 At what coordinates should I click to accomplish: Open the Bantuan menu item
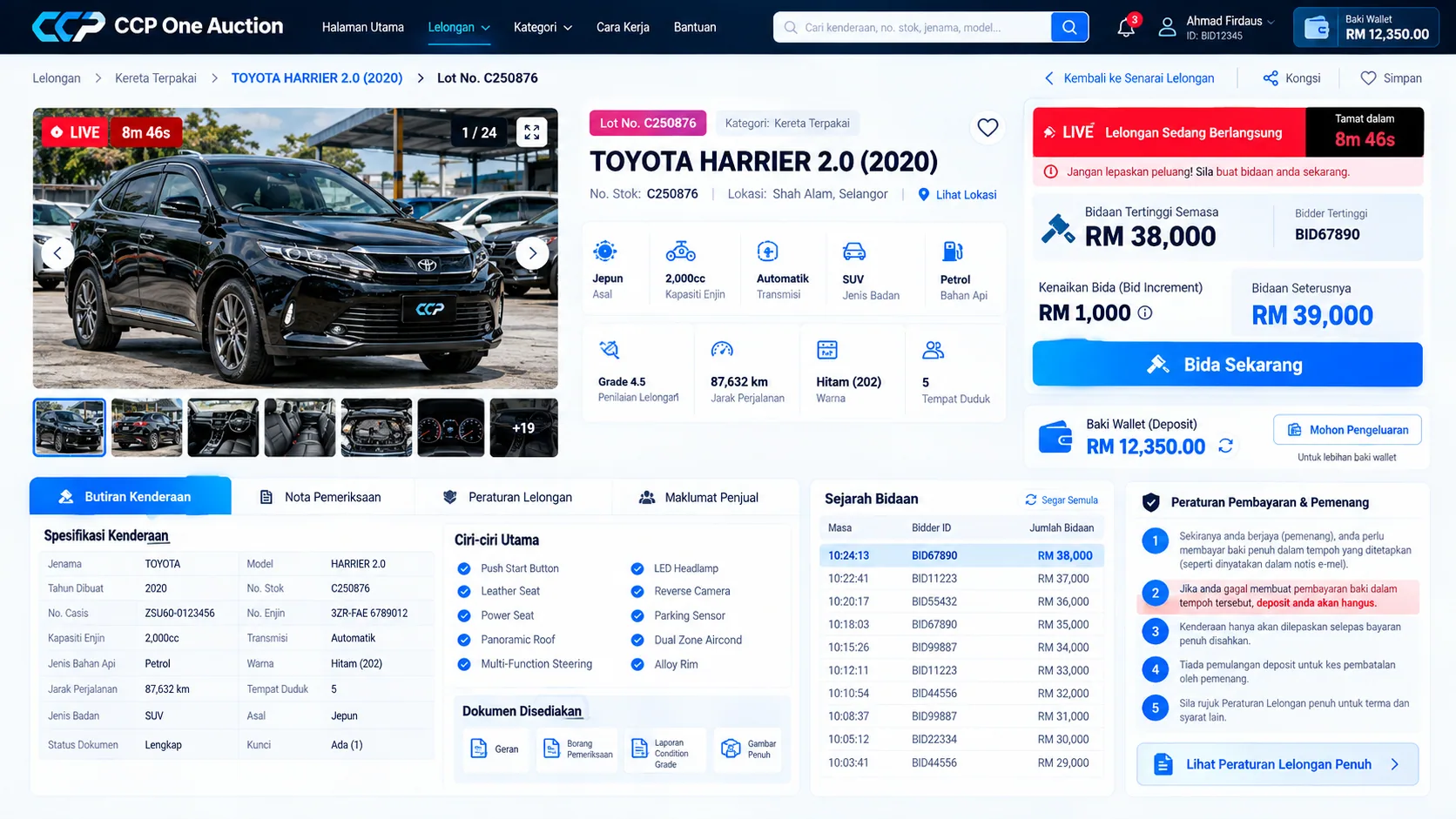(x=695, y=27)
